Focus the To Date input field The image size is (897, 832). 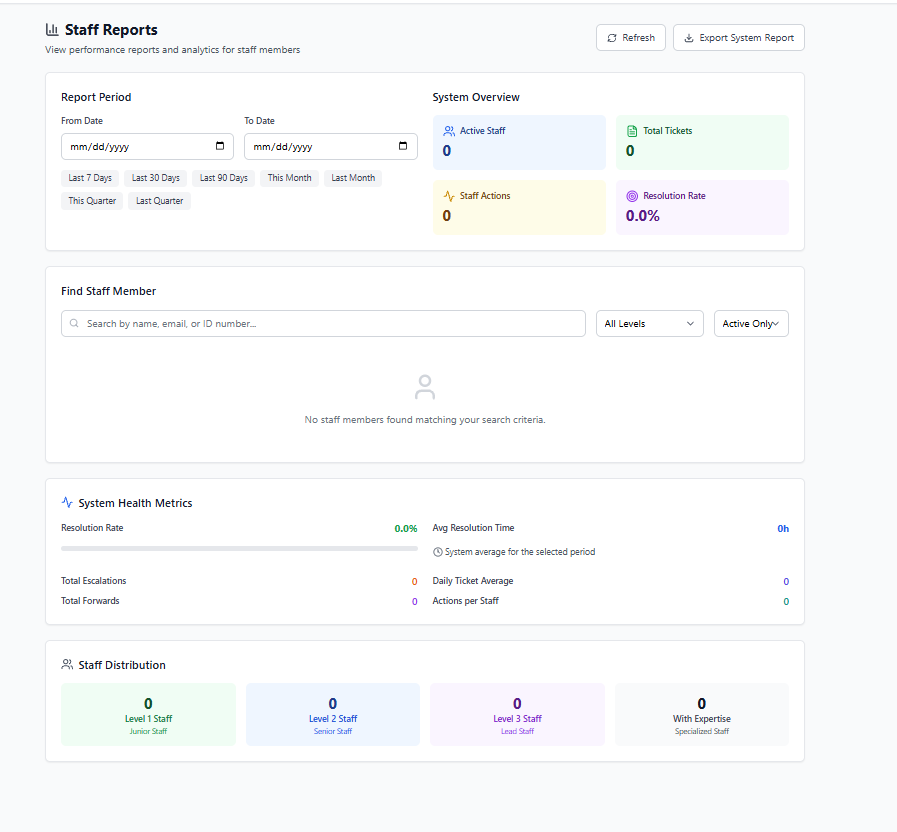point(331,146)
